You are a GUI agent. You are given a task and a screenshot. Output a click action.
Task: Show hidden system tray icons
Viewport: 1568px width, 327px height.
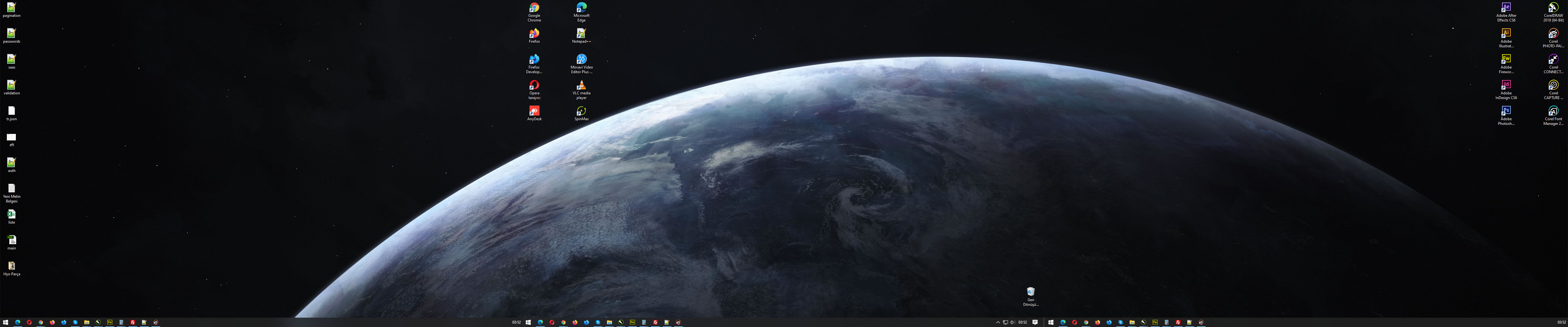(x=998, y=322)
